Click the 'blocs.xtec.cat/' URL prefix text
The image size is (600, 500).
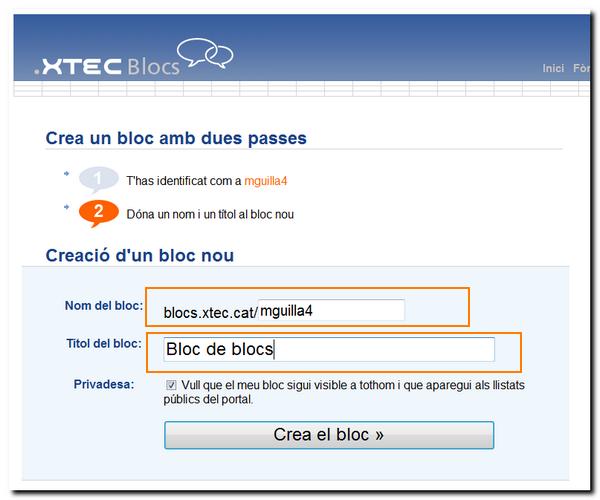(x=210, y=312)
